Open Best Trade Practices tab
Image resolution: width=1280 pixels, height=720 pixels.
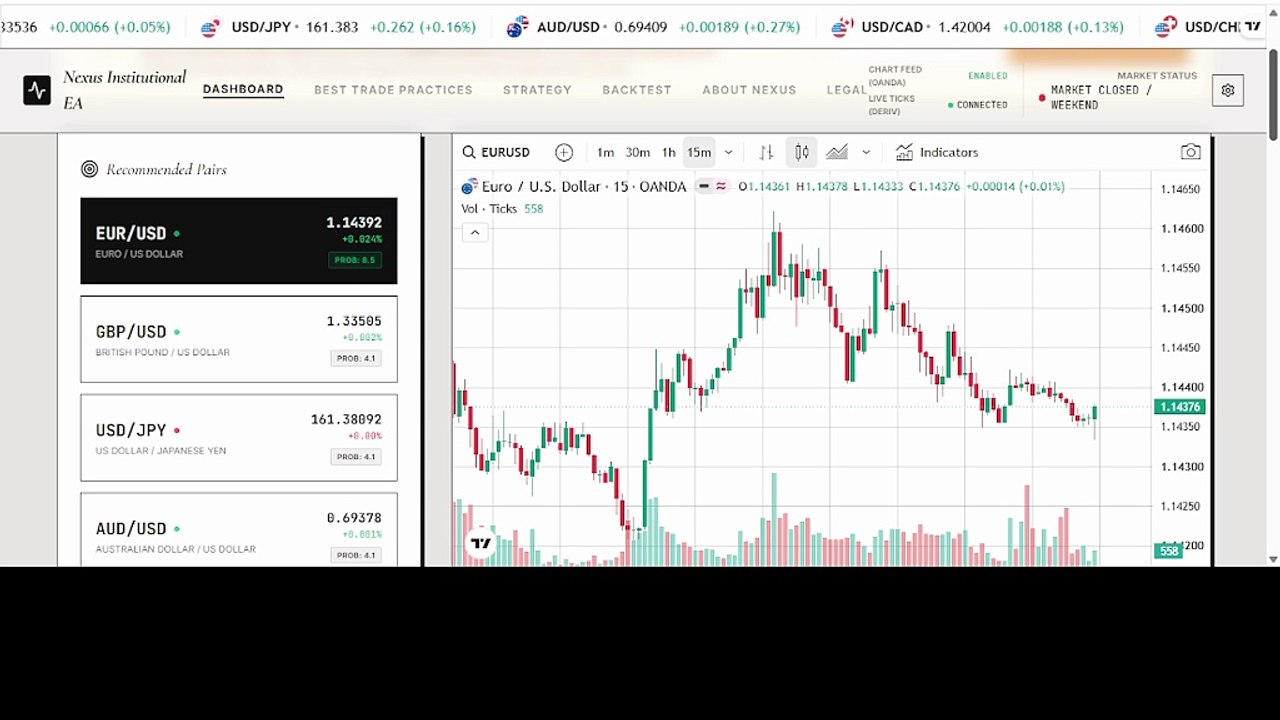393,89
